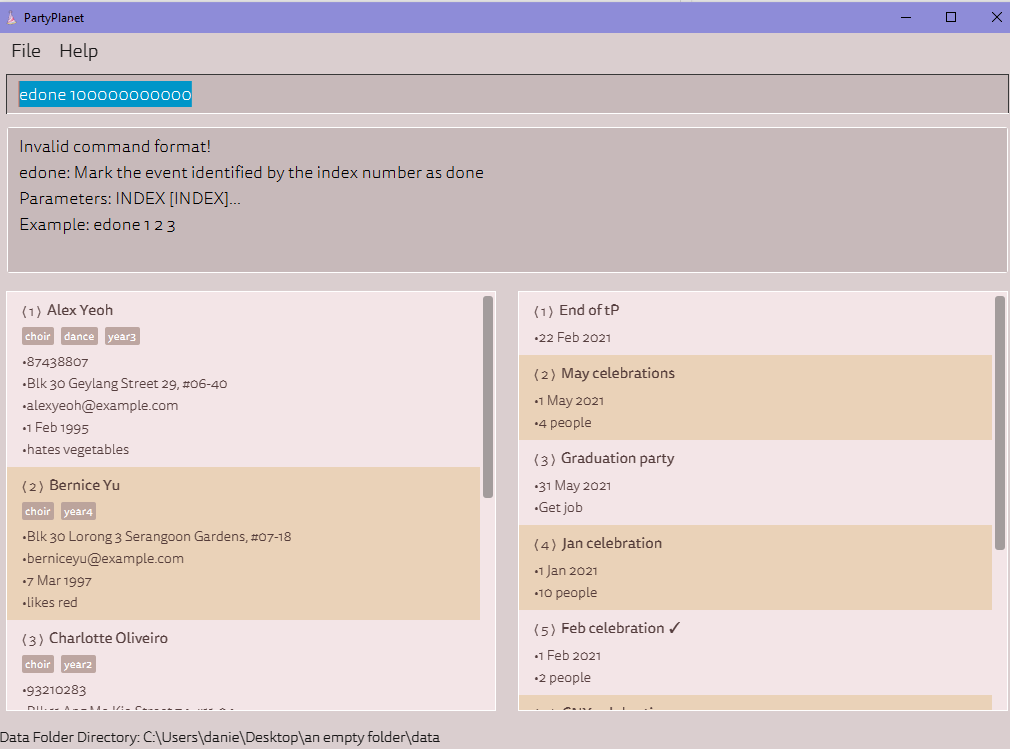Click Bernice Yu's year4 tag
1010x749 pixels.
[x=78, y=511]
